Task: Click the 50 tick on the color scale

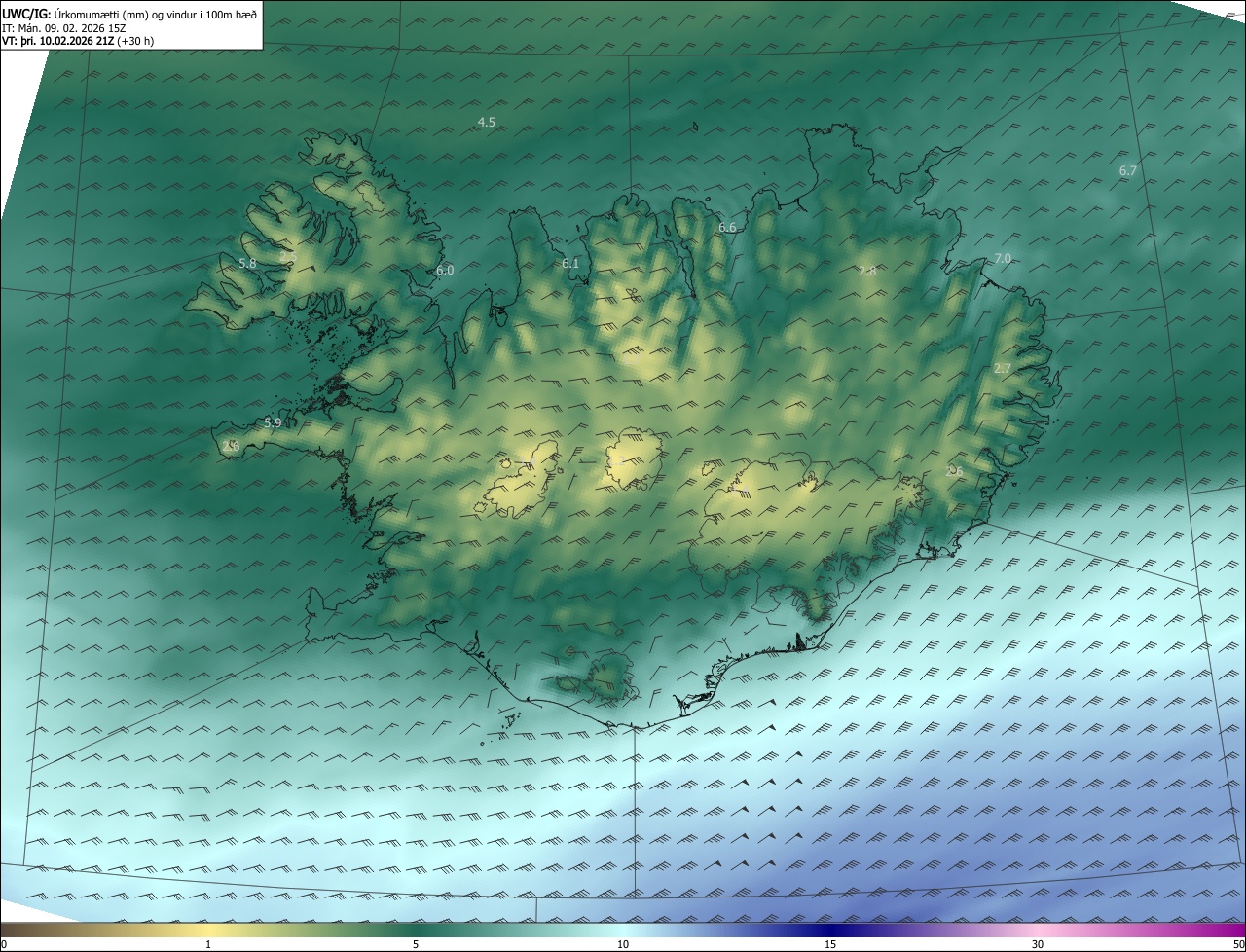Action: (x=1238, y=944)
